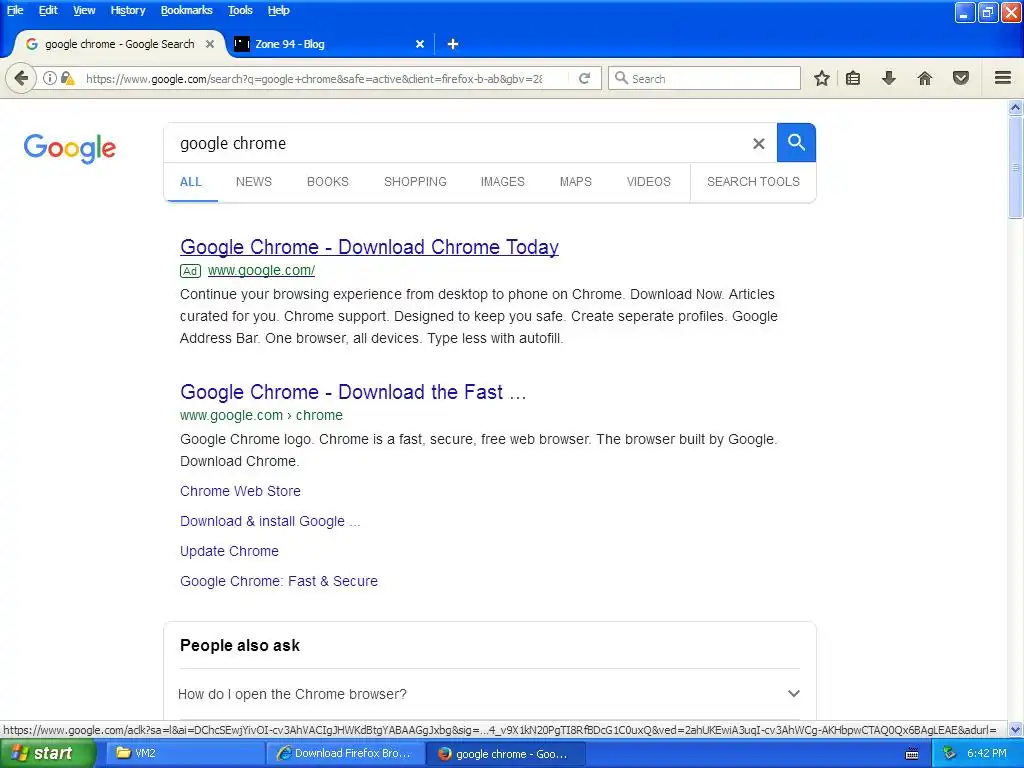Open site information icon in address bar
Image resolution: width=1024 pixels, height=768 pixels.
[x=50, y=78]
